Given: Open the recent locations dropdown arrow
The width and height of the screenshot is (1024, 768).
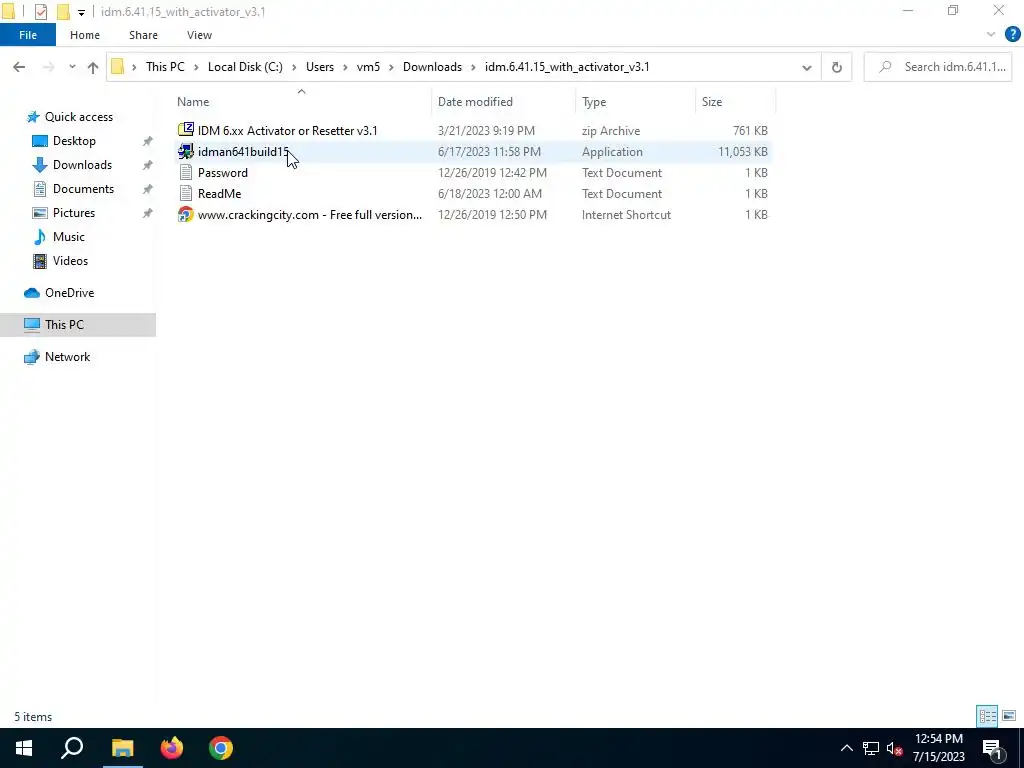Looking at the screenshot, I should coord(72,67).
